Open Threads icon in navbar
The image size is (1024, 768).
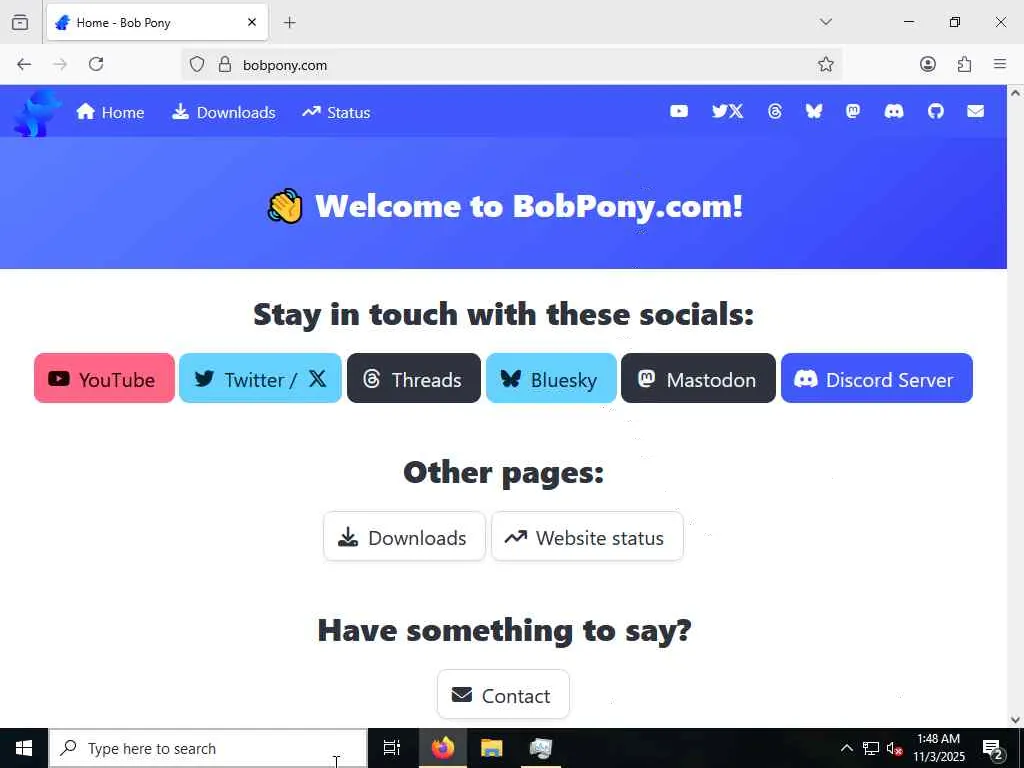(775, 112)
